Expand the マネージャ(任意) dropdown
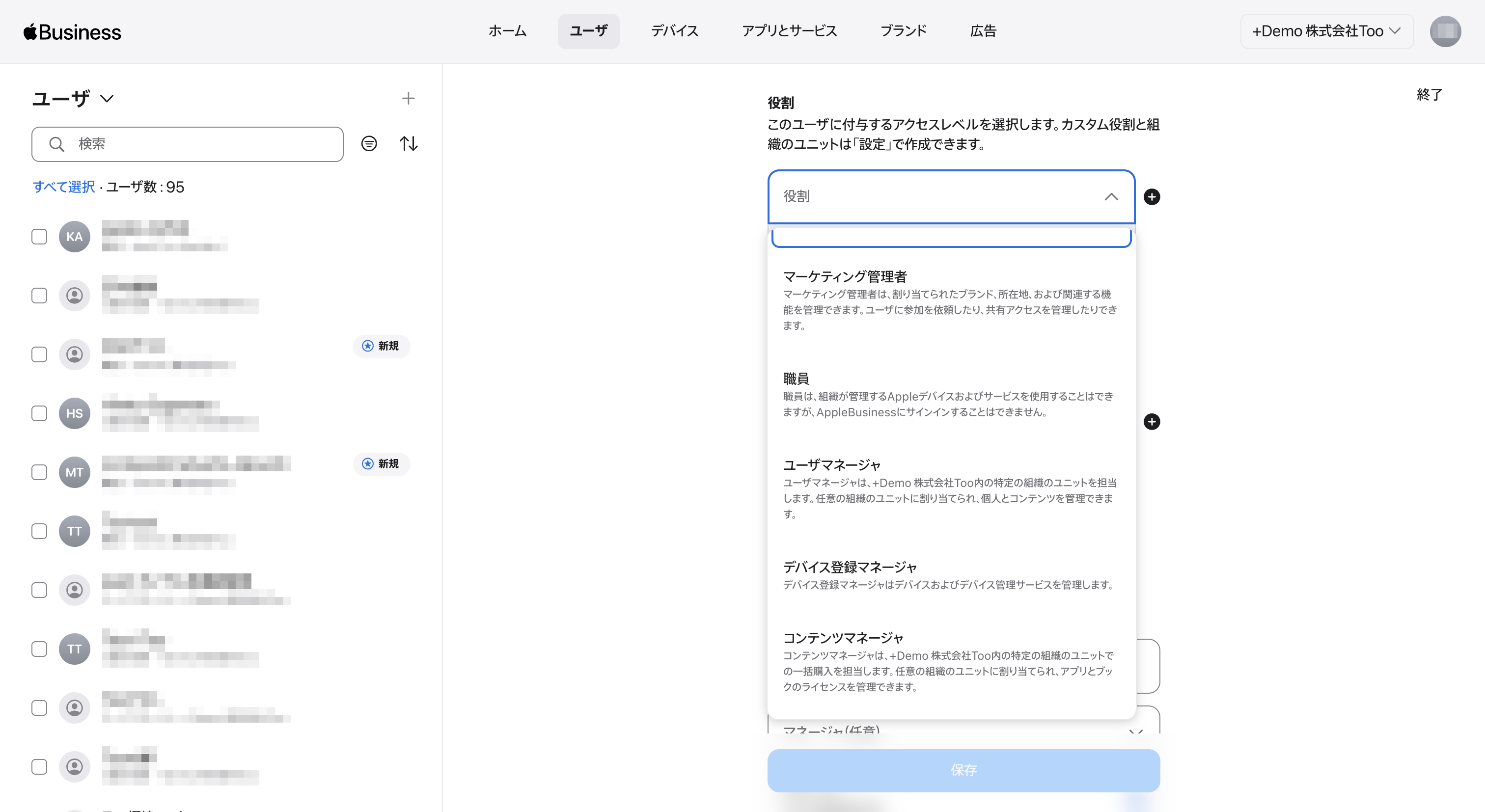The height and width of the screenshot is (812, 1485). click(963, 727)
